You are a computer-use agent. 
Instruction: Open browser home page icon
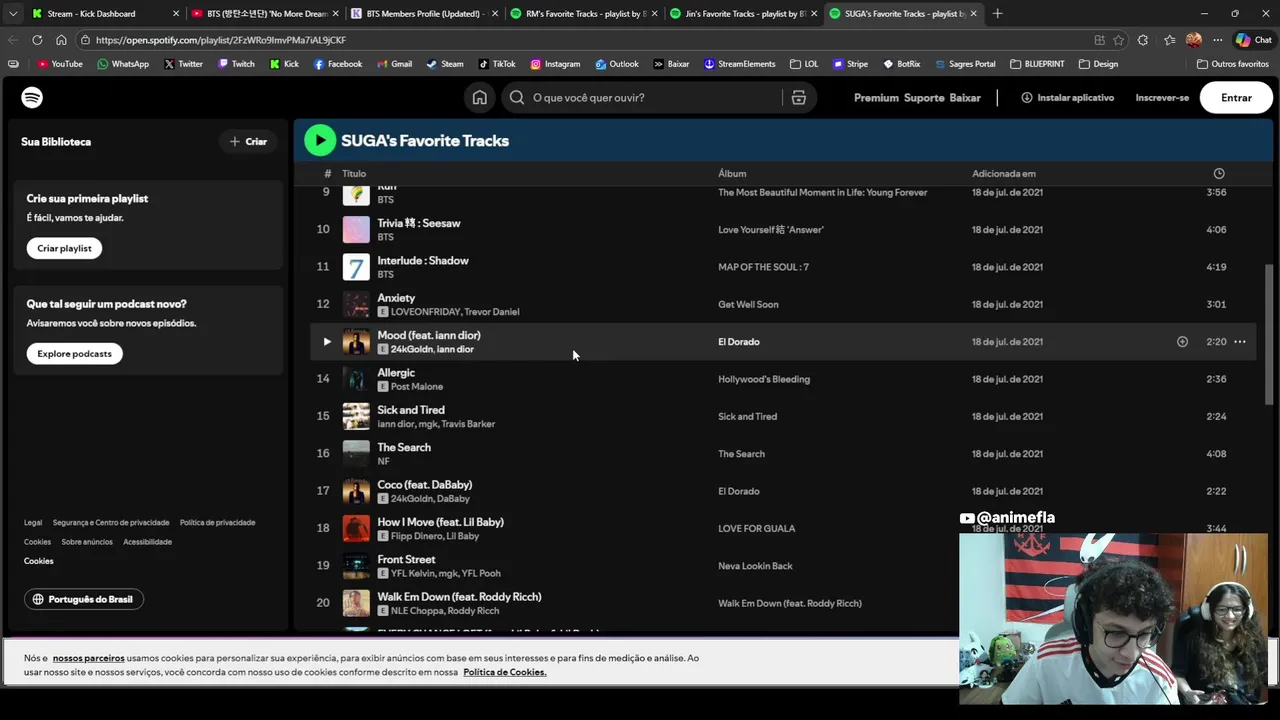61,40
